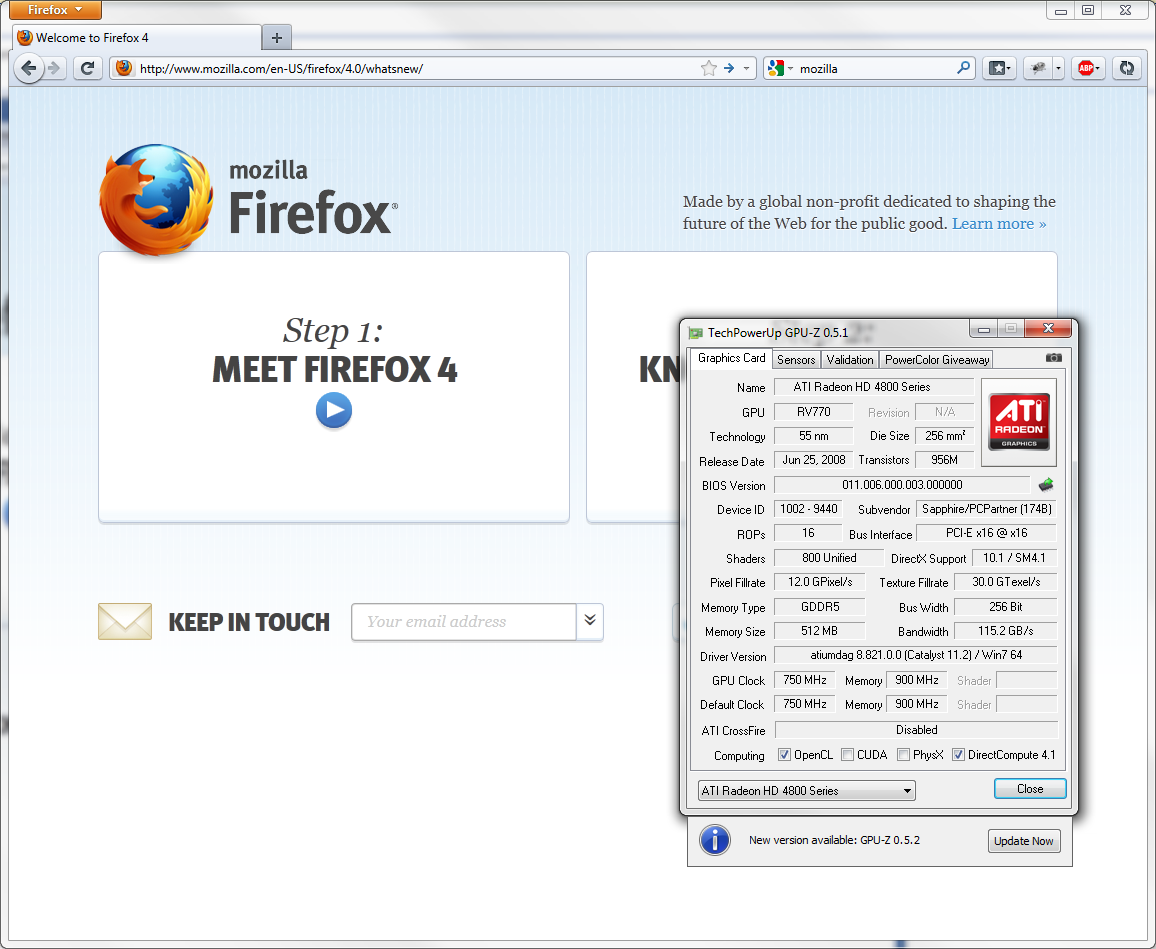Click the Texture Fillrate value 30.0 GTexel/s

tap(1006, 582)
